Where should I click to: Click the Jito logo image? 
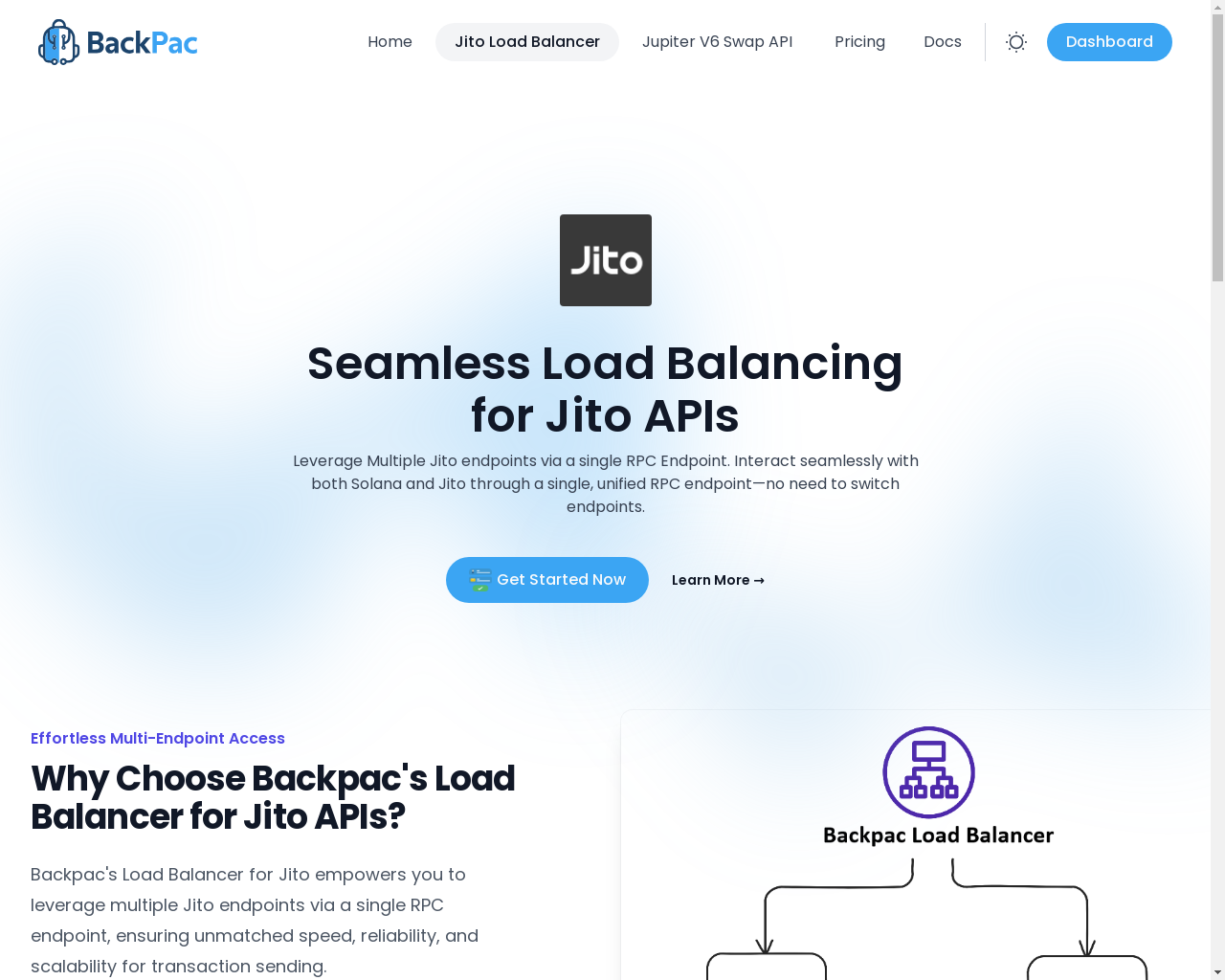(606, 260)
